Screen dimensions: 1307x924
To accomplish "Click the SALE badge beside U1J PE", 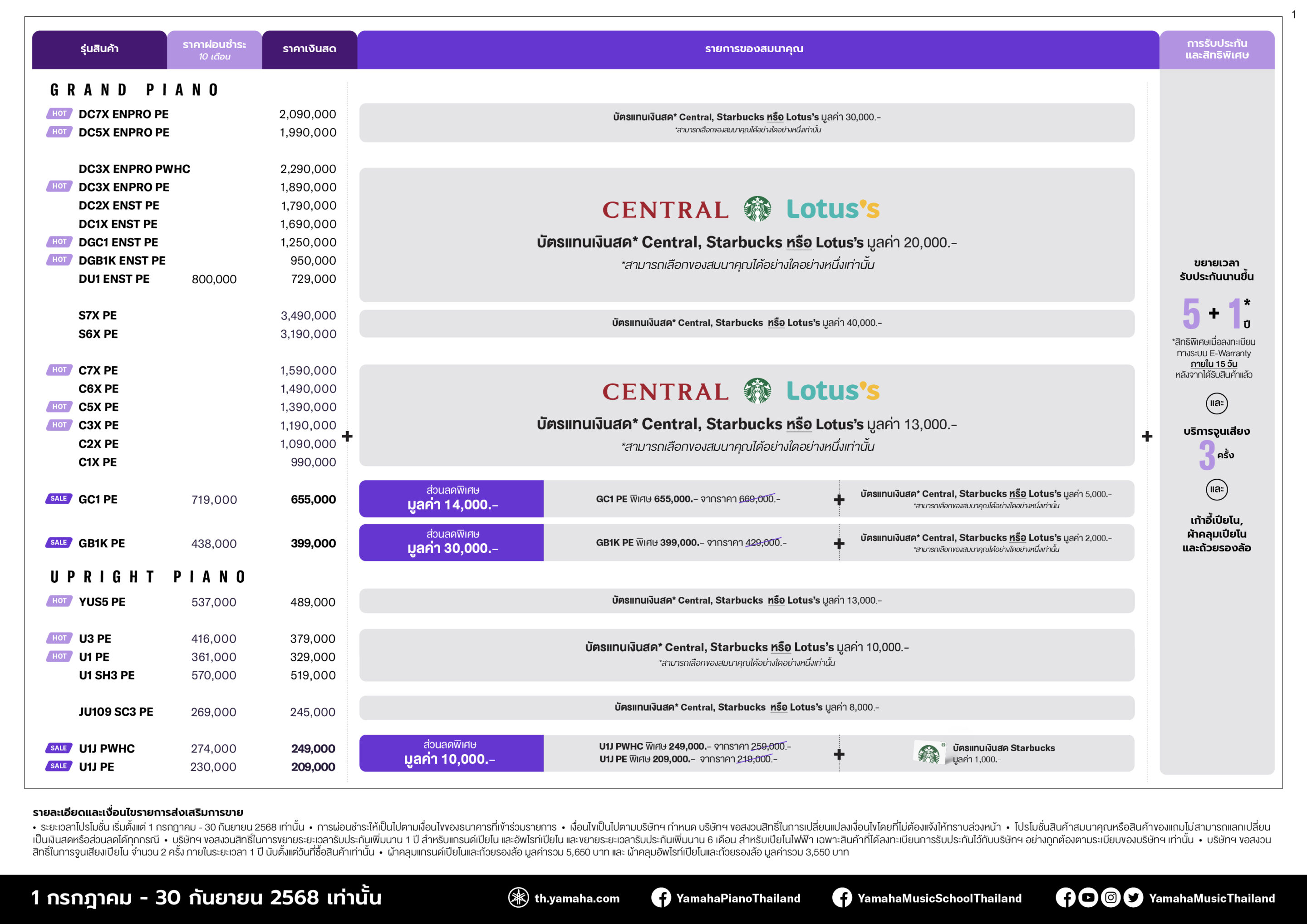I will point(59,767).
